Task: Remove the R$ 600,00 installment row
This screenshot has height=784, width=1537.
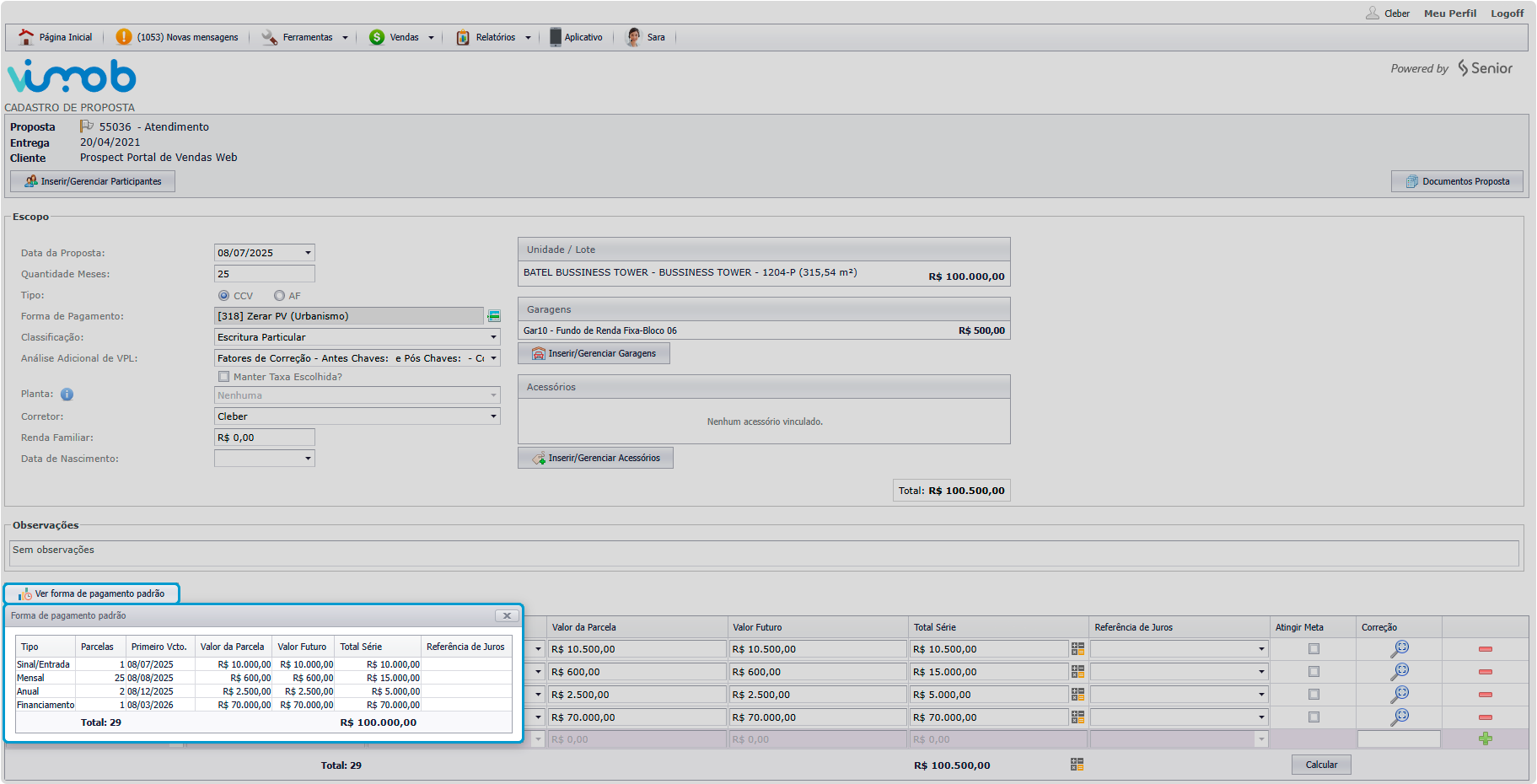Action: [1485, 672]
